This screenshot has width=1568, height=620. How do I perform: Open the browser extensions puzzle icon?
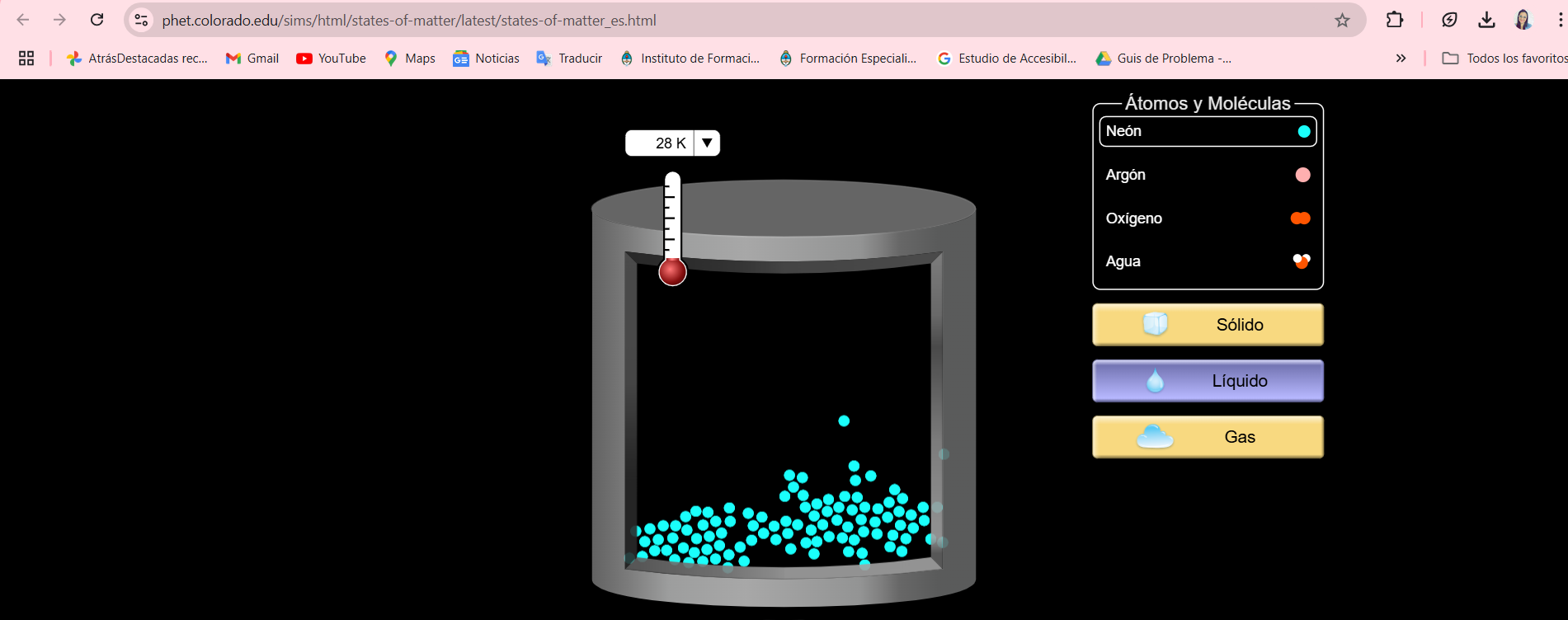tap(1394, 20)
